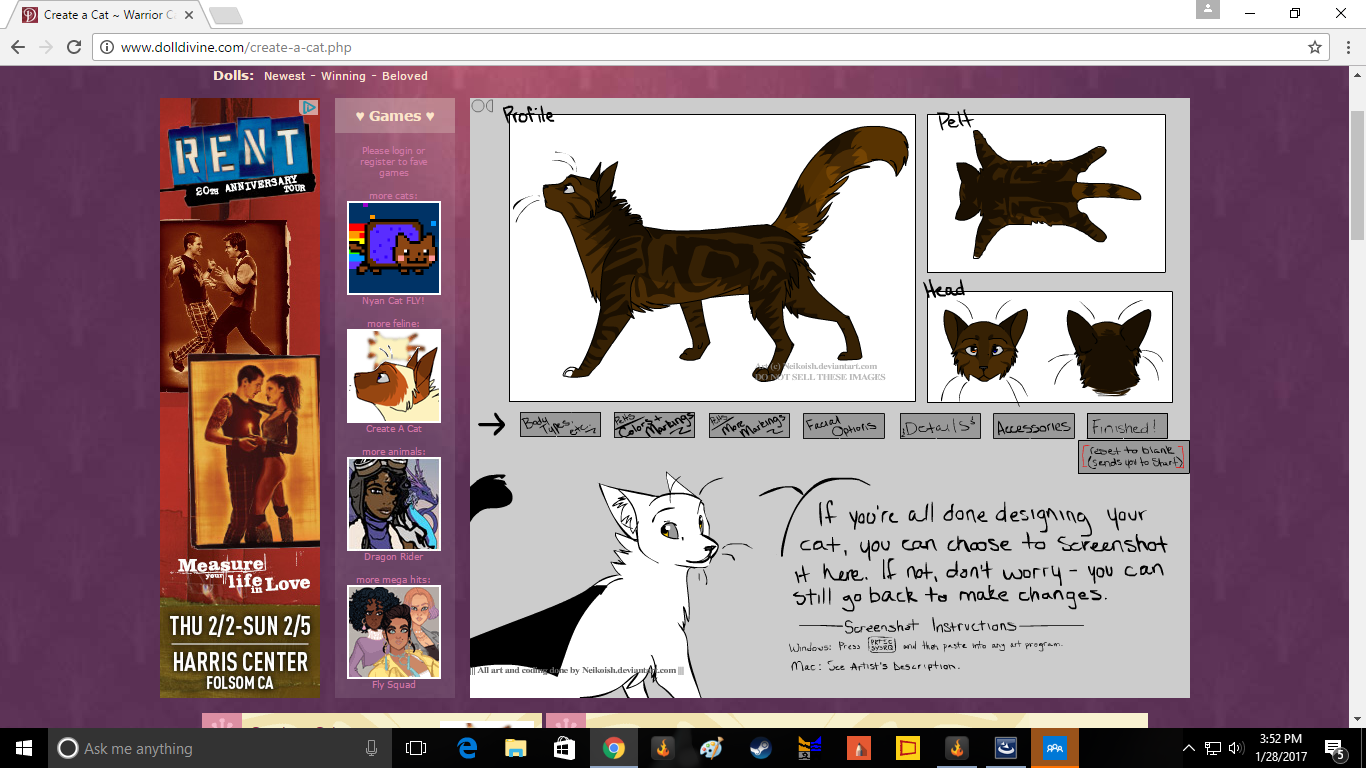Click the Fly Squad game link
The height and width of the screenshot is (768, 1366).
[394, 685]
